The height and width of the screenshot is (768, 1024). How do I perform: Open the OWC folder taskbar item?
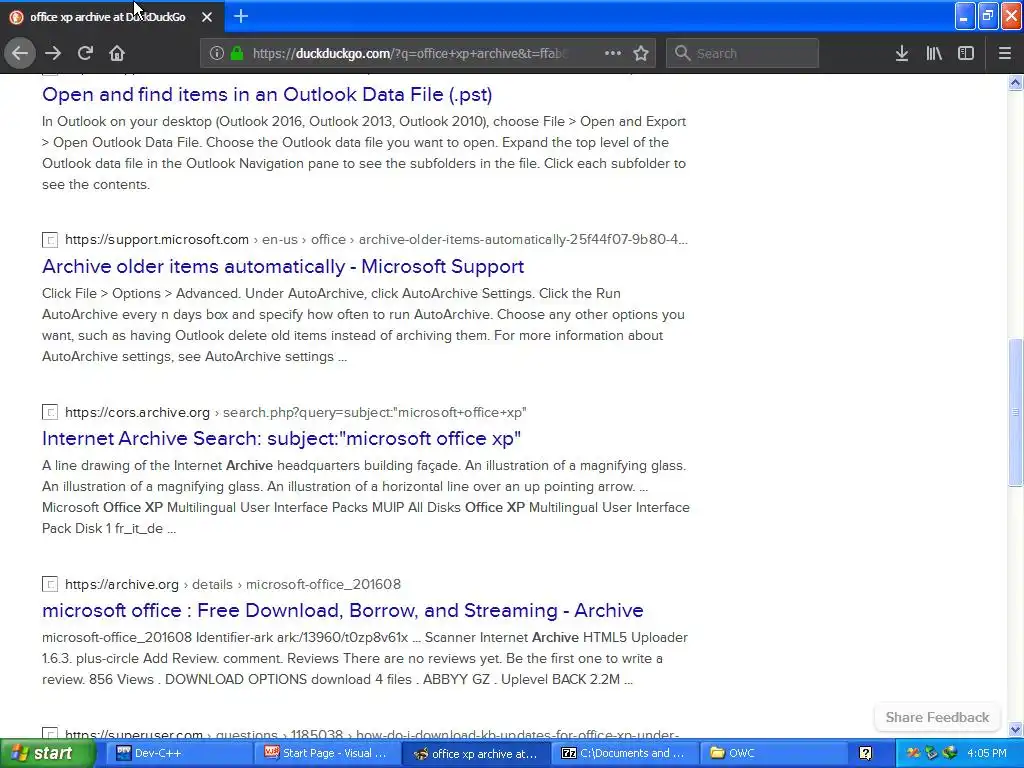pos(774,754)
